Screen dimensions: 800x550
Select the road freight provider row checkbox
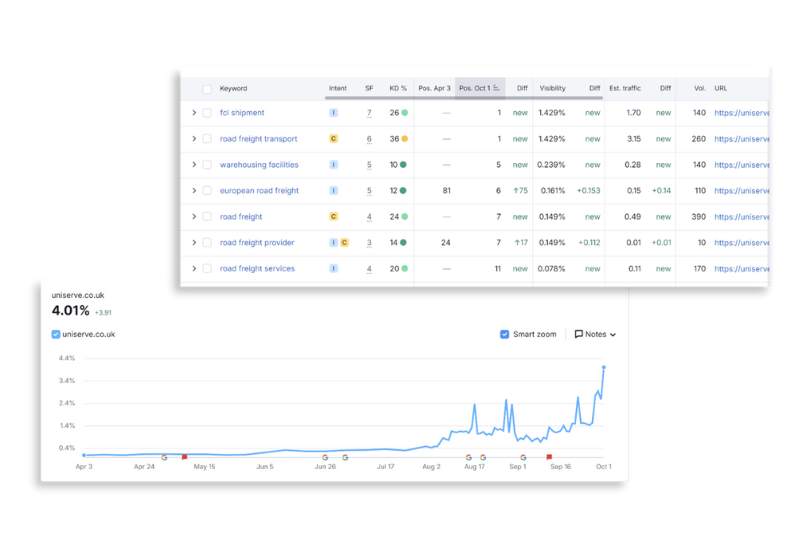pos(207,243)
